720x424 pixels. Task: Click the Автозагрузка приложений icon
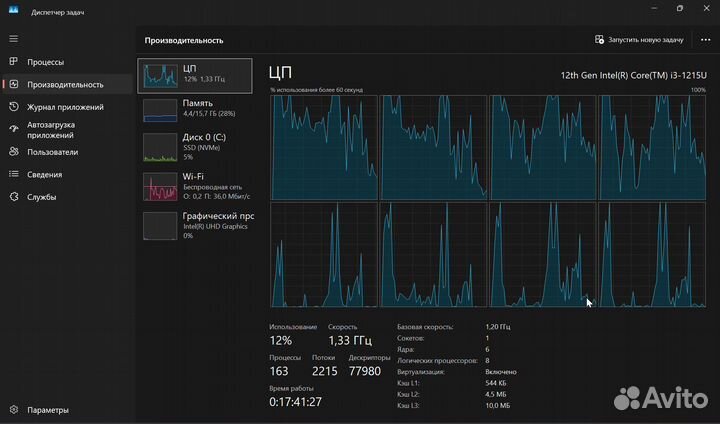[x=13, y=129]
